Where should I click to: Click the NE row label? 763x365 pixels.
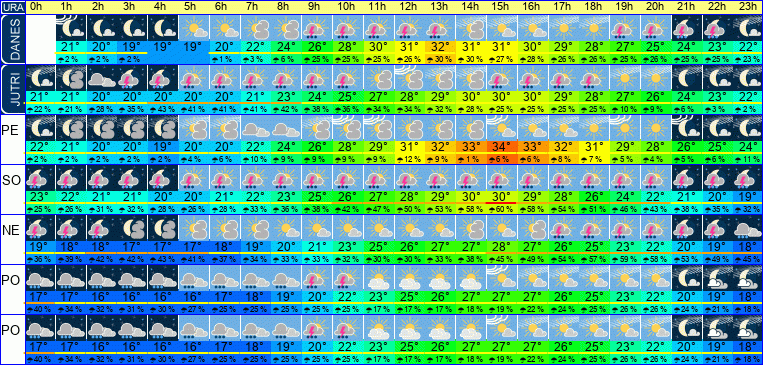(12, 230)
